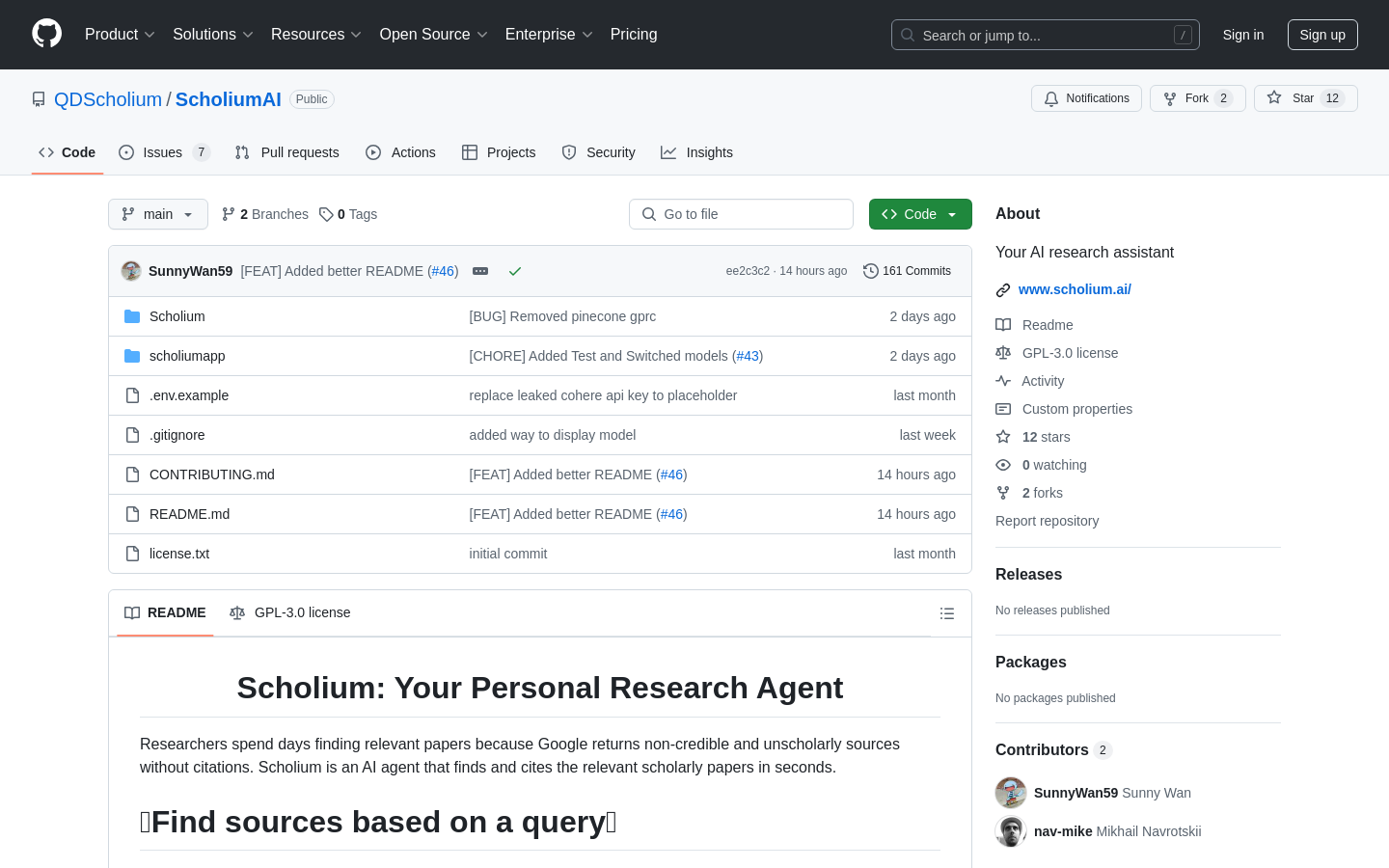This screenshot has height=868, width=1389.
Task: Switch to the Actions tab
Action: 400,152
